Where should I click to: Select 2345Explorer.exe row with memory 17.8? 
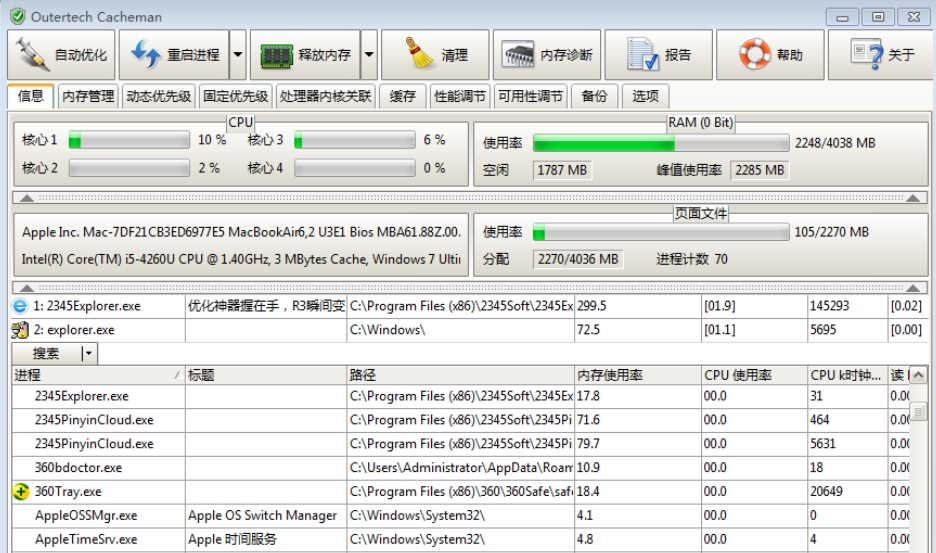[460, 396]
